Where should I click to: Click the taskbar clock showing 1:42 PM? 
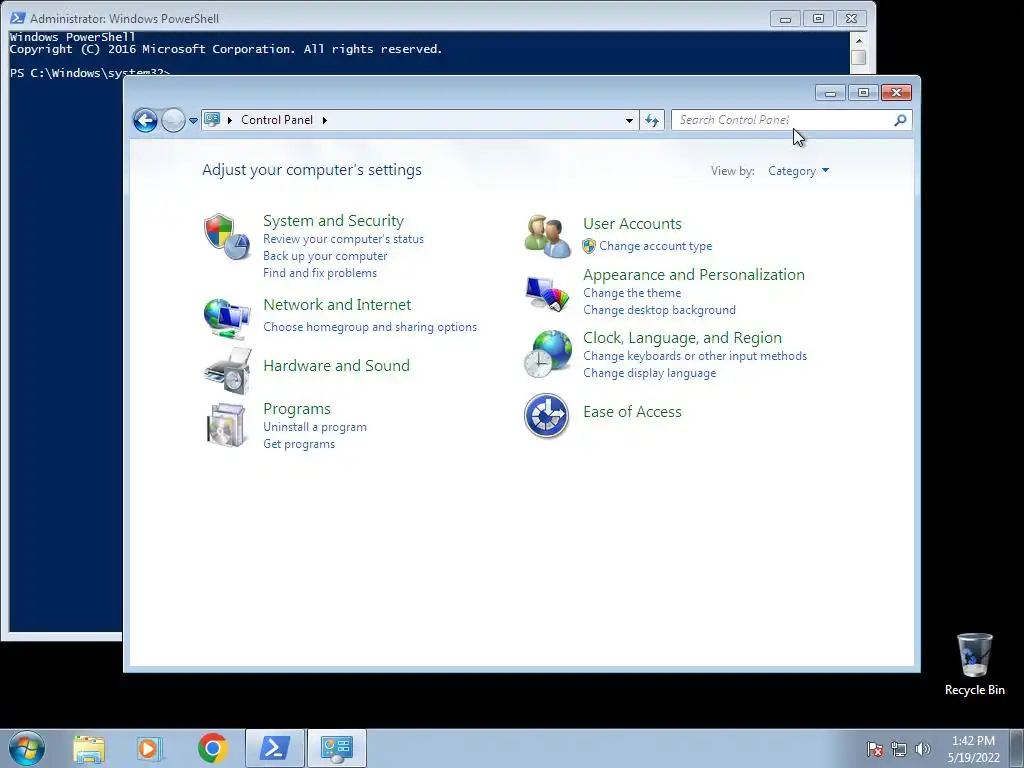973,749
